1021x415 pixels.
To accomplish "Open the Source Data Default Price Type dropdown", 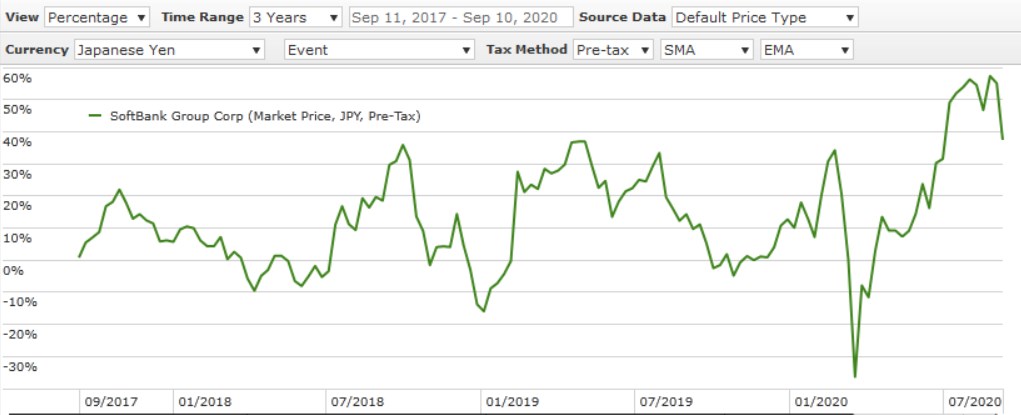I will pos(765,17).
